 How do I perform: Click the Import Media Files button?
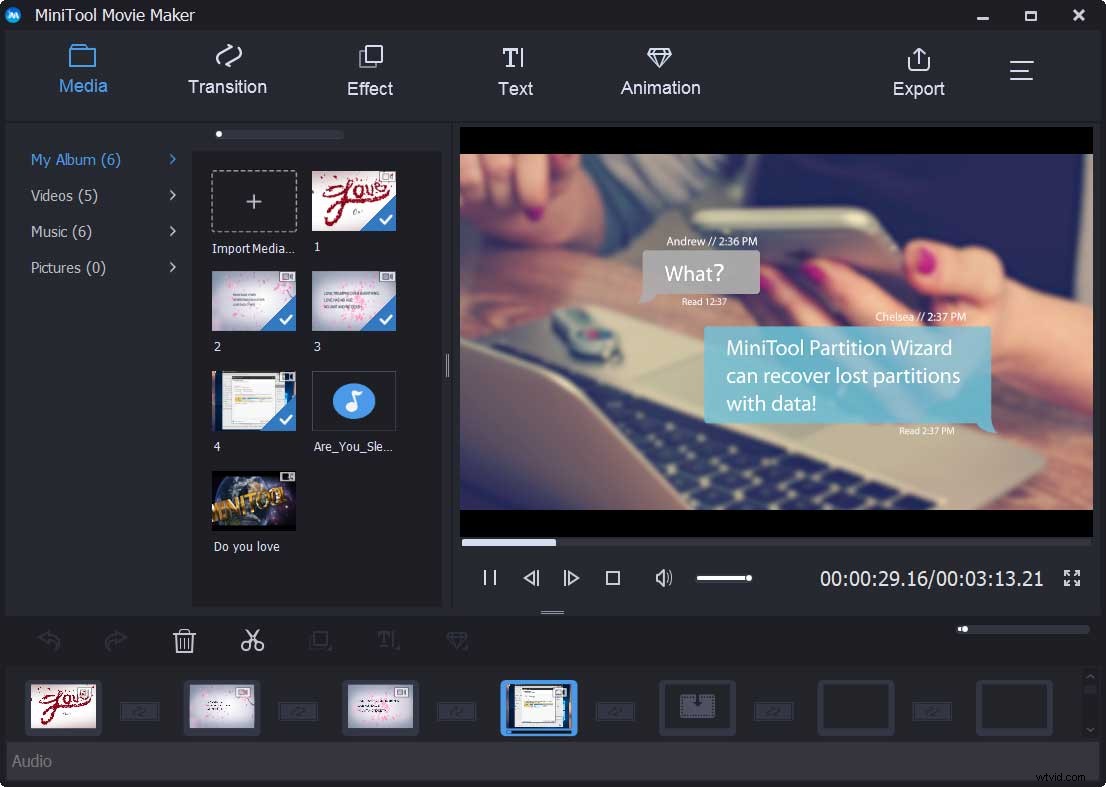click(x=253, y=200)
